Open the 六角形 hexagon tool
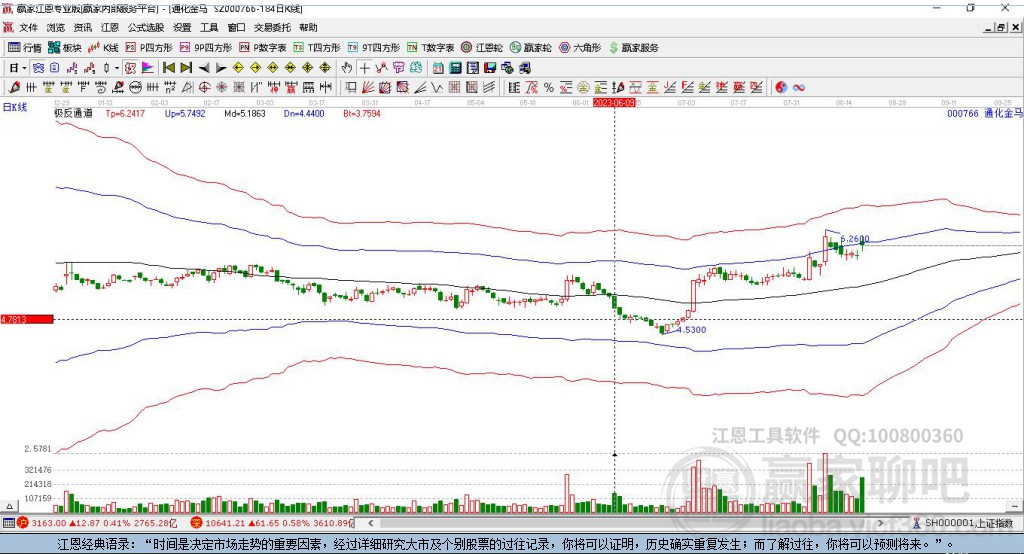Viewport: 1024px width, 554px height. [580, 48]
